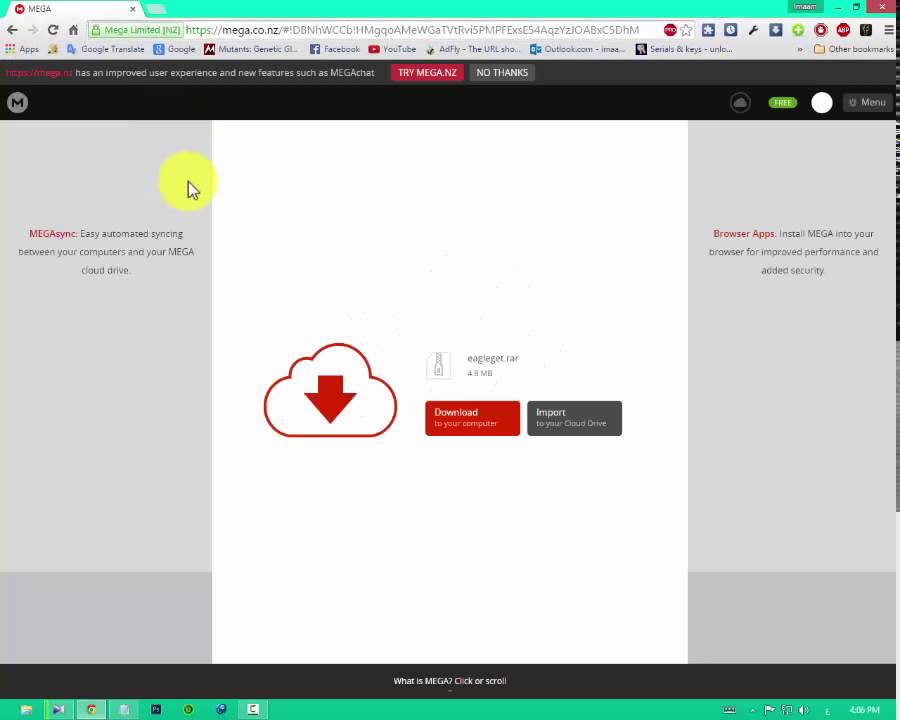Viewport: 900px width, 720px height.
Task: Click the https://mega.nz link in banner
Action: coord(38,72)
